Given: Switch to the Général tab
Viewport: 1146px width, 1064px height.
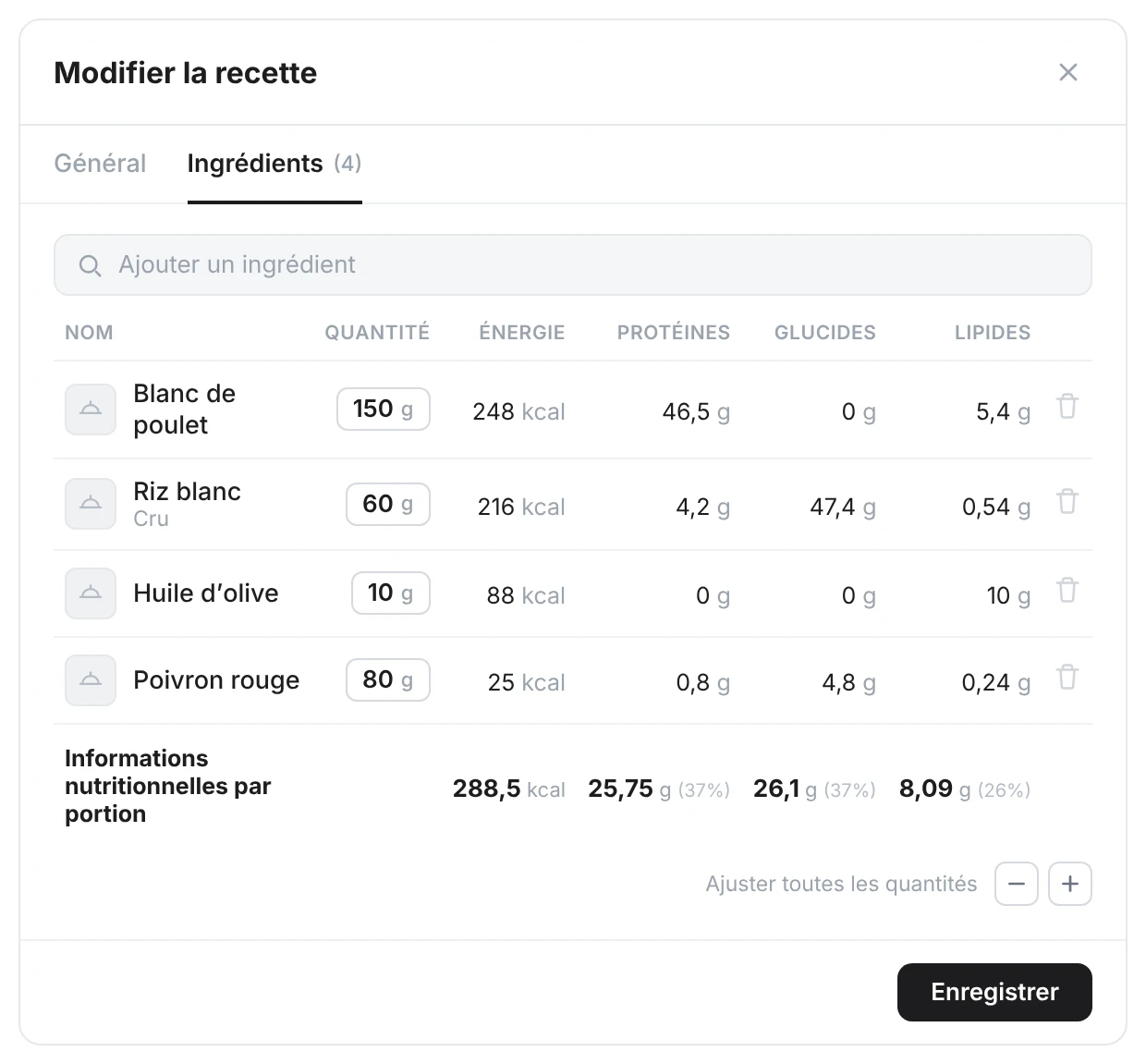Looking at the screenshot, I should click(100, 164).
